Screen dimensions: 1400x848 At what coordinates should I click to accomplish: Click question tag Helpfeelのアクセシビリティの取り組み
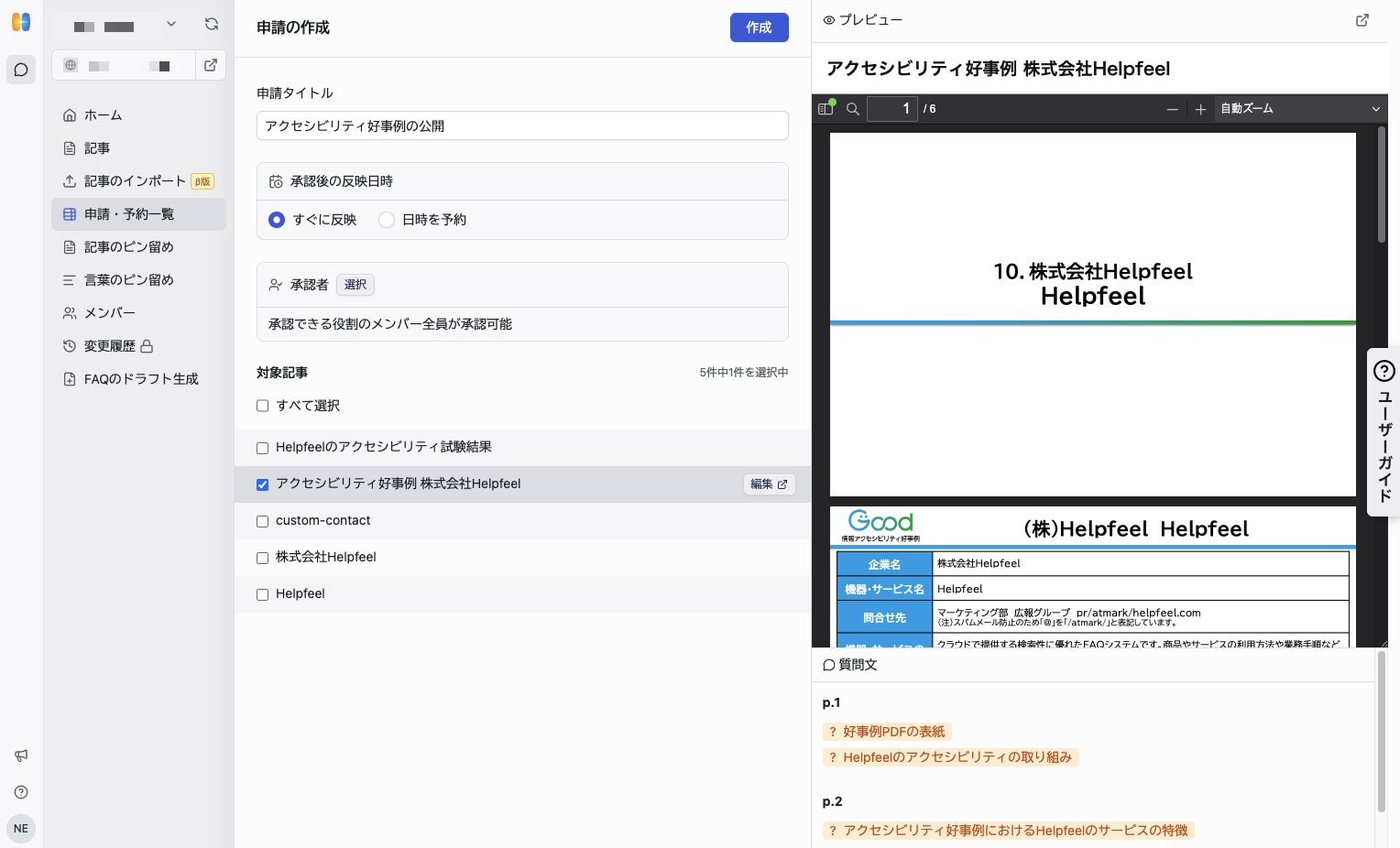(951, 757)
